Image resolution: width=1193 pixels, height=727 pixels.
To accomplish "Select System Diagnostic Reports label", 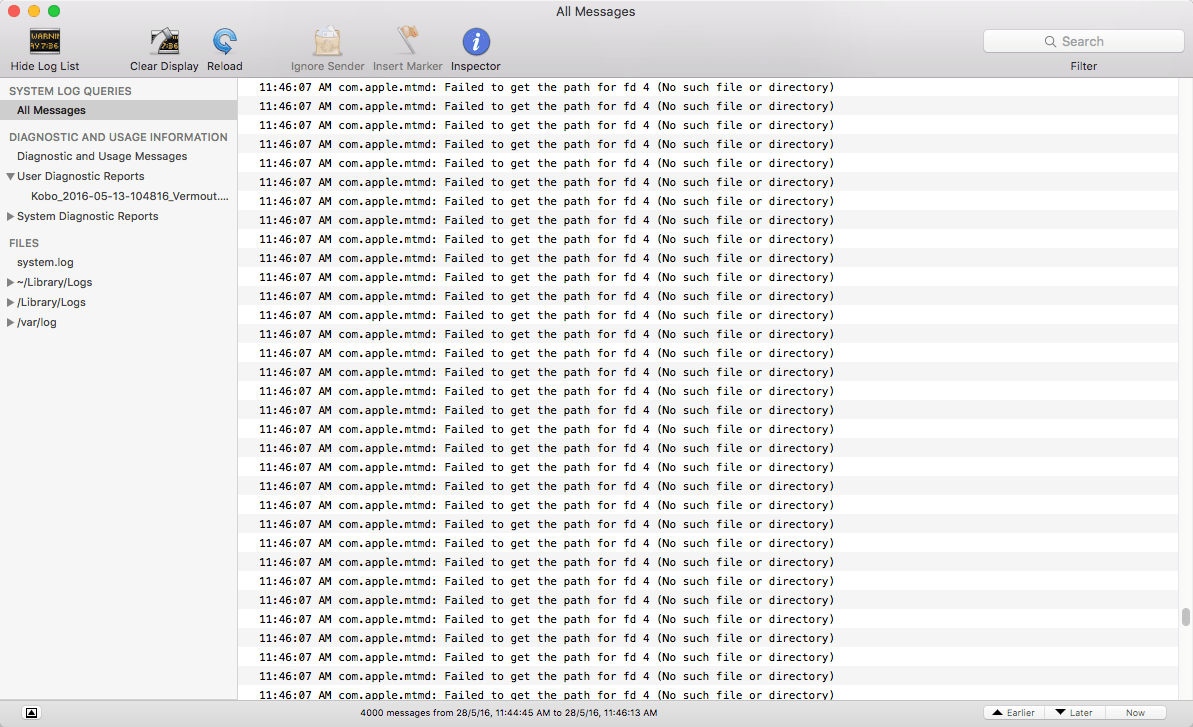I will pyautogui.click(x=87, y=217).
